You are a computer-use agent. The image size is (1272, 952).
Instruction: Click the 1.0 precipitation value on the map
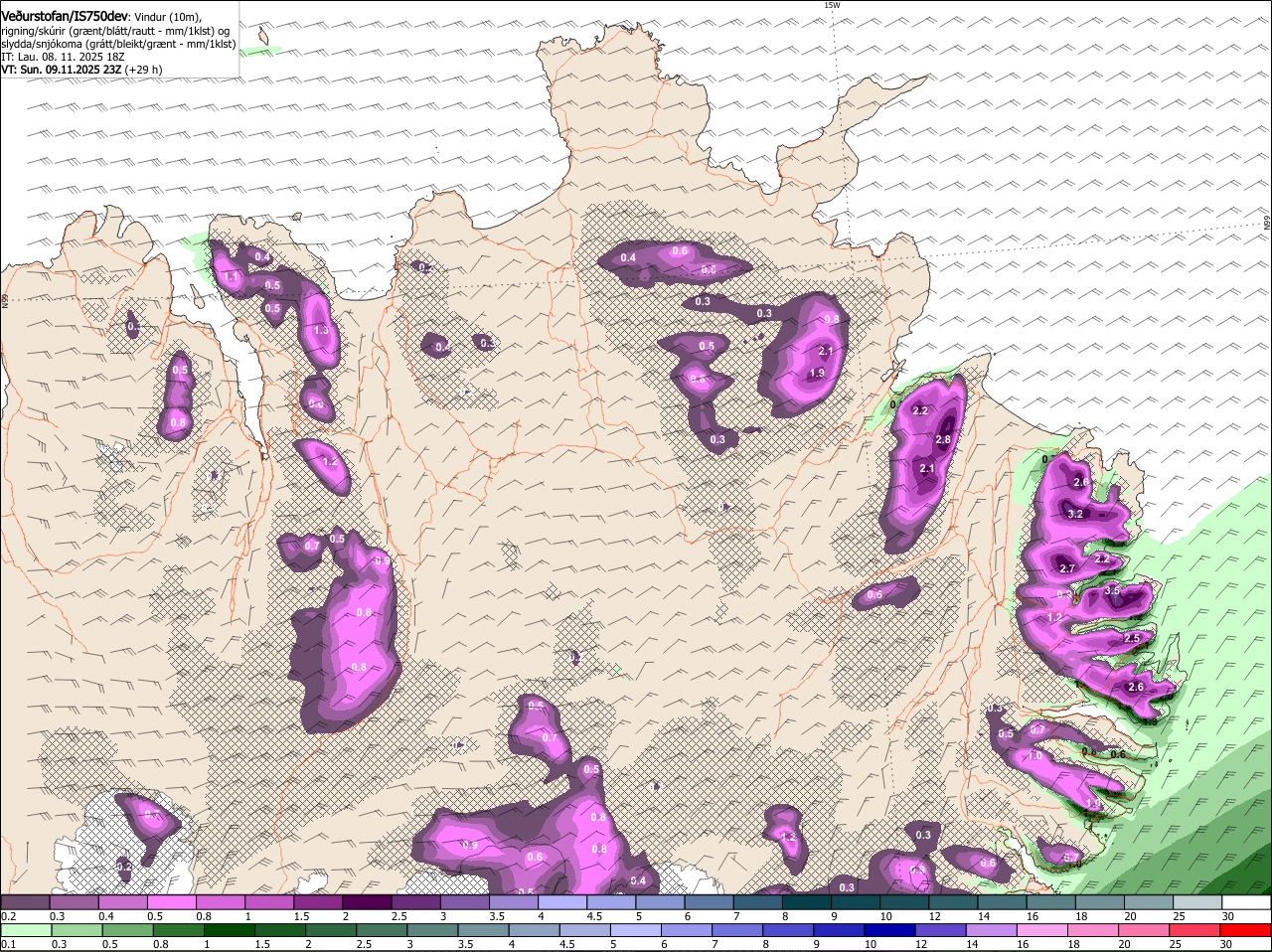coord(1034,755)
